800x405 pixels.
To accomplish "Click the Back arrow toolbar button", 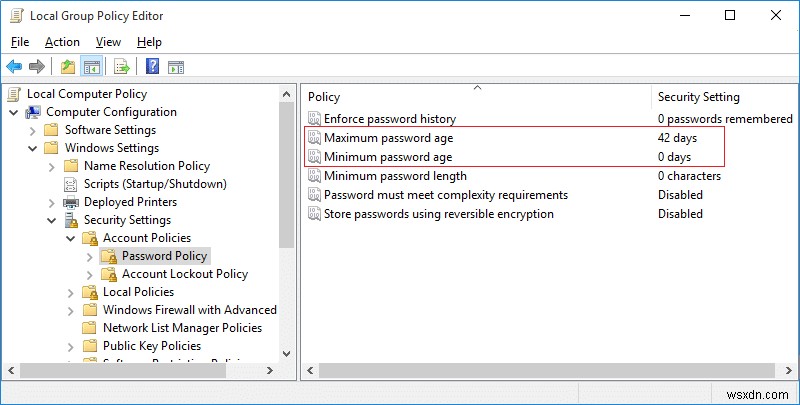I will (x=14, y=67).
